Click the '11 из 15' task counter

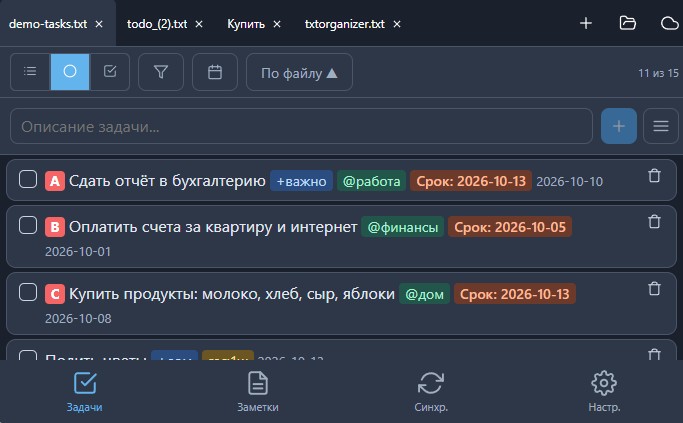(x=658, y=73)
